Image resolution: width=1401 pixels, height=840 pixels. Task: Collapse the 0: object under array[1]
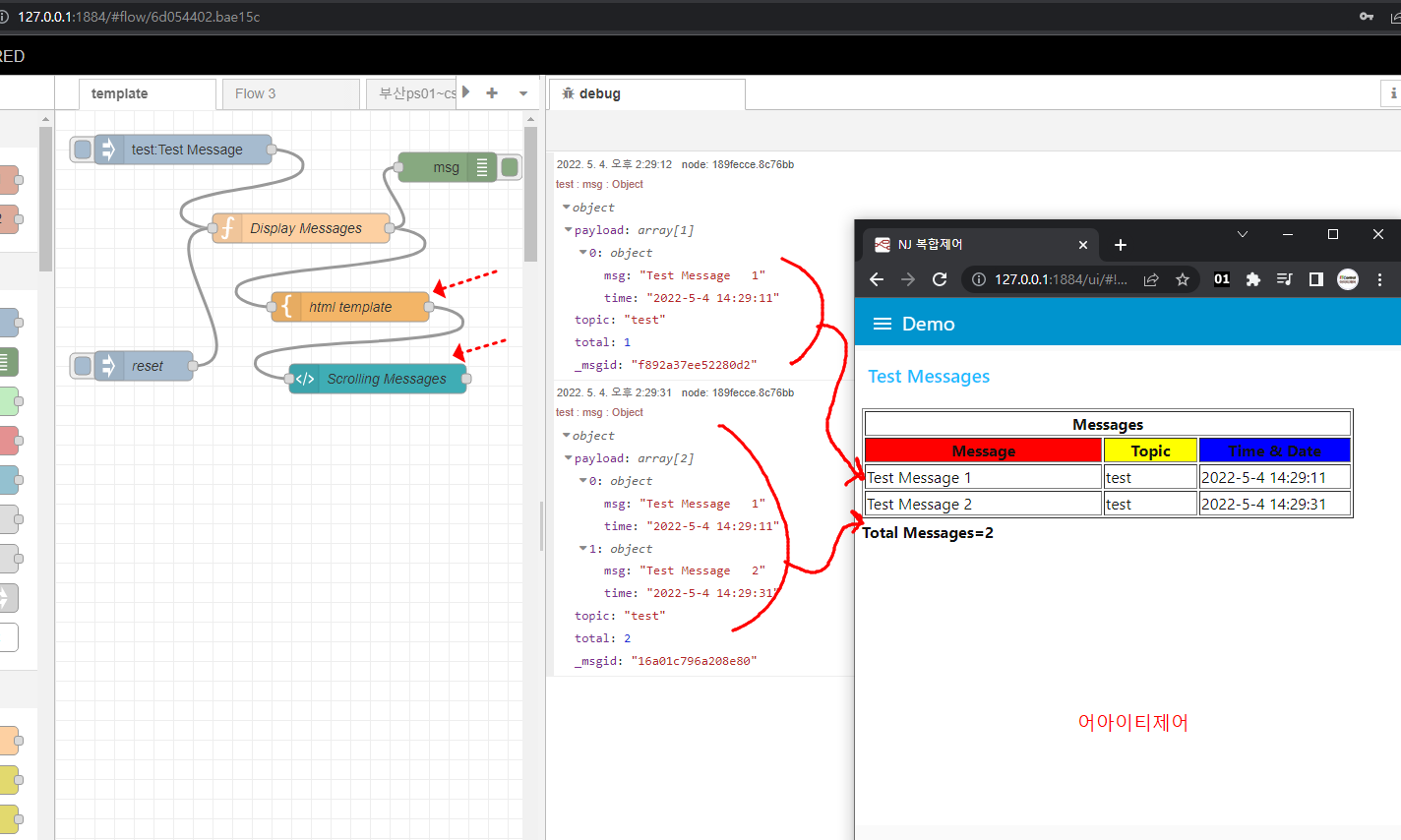pyautogui.click(x=583, y=253)
